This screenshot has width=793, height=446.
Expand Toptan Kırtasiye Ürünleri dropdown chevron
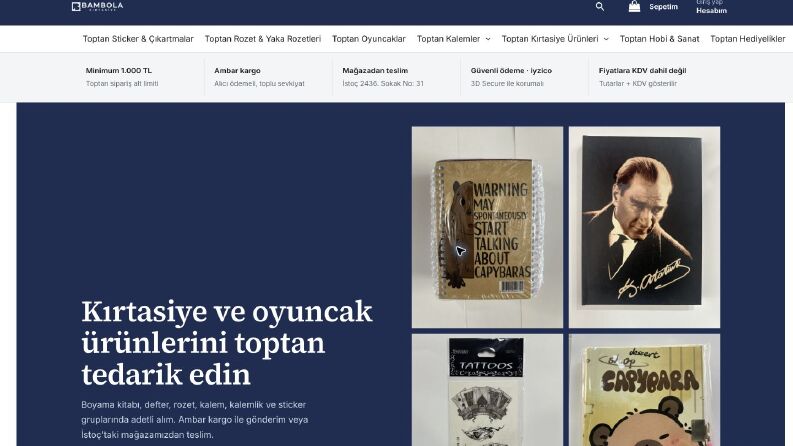coord(606,39)
